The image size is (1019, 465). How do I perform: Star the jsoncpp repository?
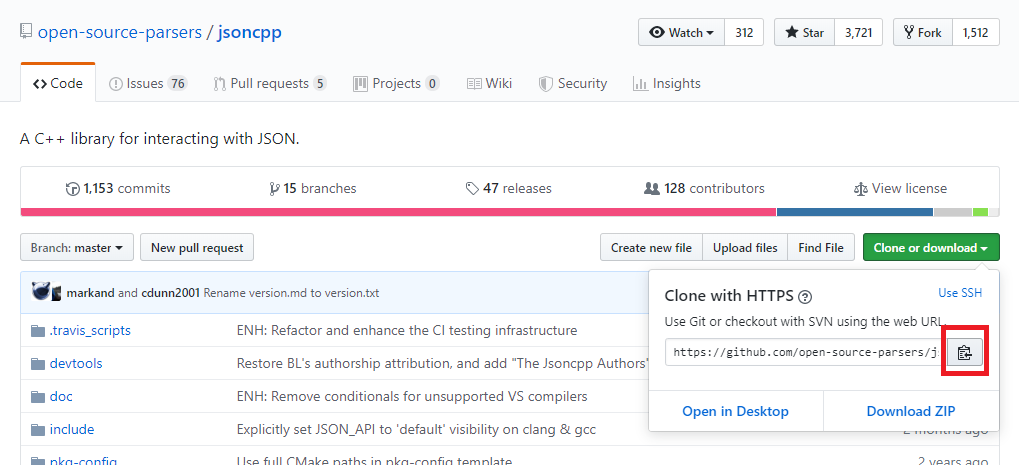pos(805,32)
